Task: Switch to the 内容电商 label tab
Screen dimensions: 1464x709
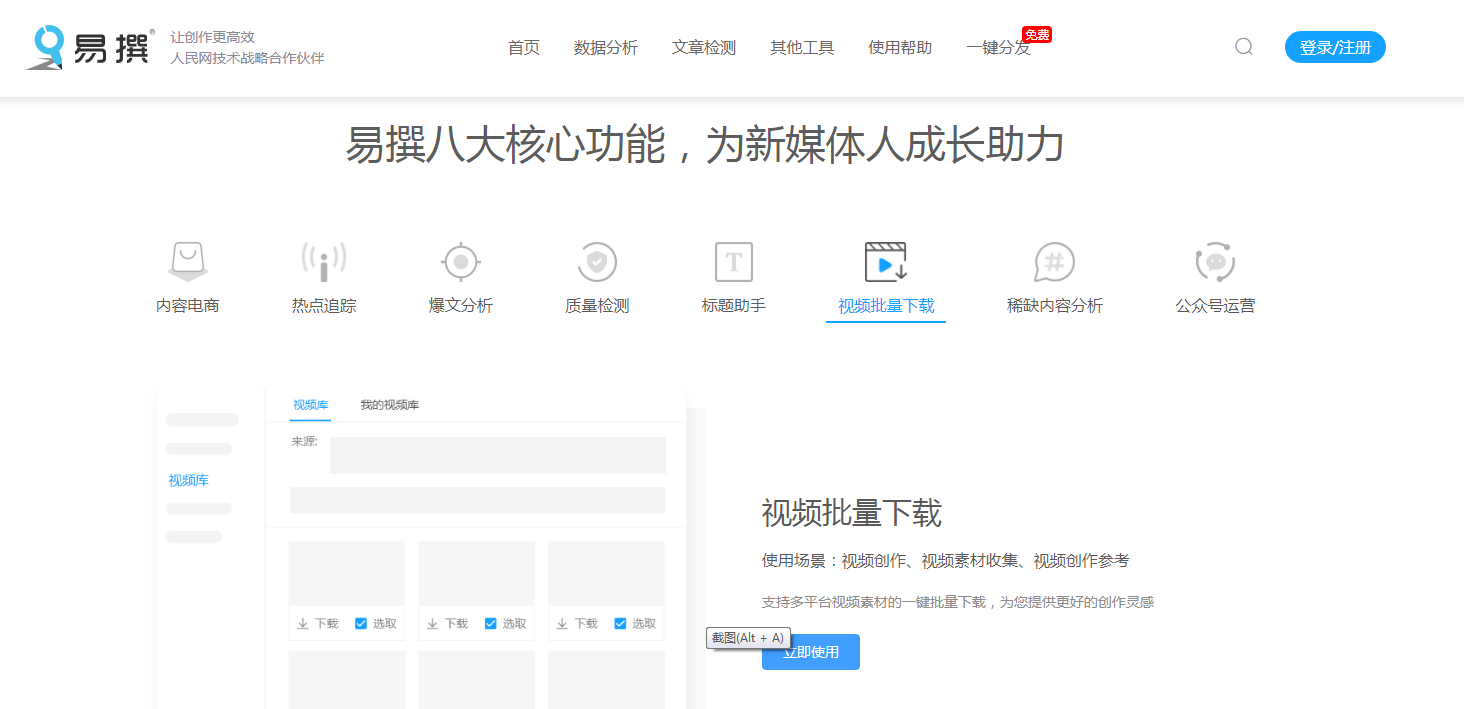Action: point(188,306)
